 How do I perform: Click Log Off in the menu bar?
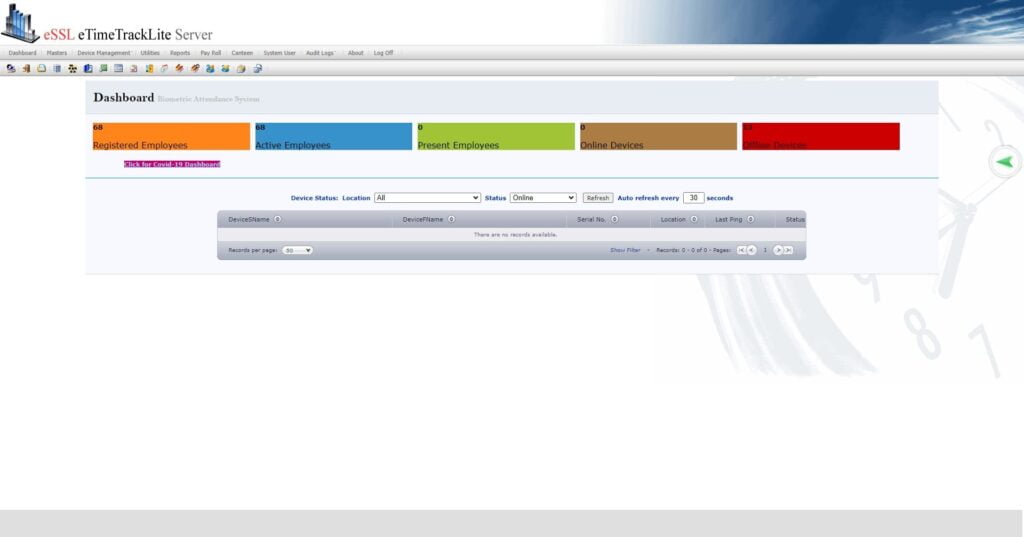coord(383,53)
